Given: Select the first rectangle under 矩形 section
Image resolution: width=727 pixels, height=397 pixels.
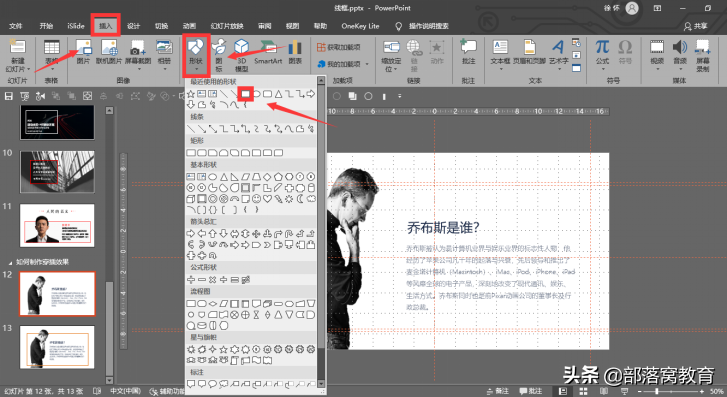Looking at the screenshot, I should click(191, 153).
